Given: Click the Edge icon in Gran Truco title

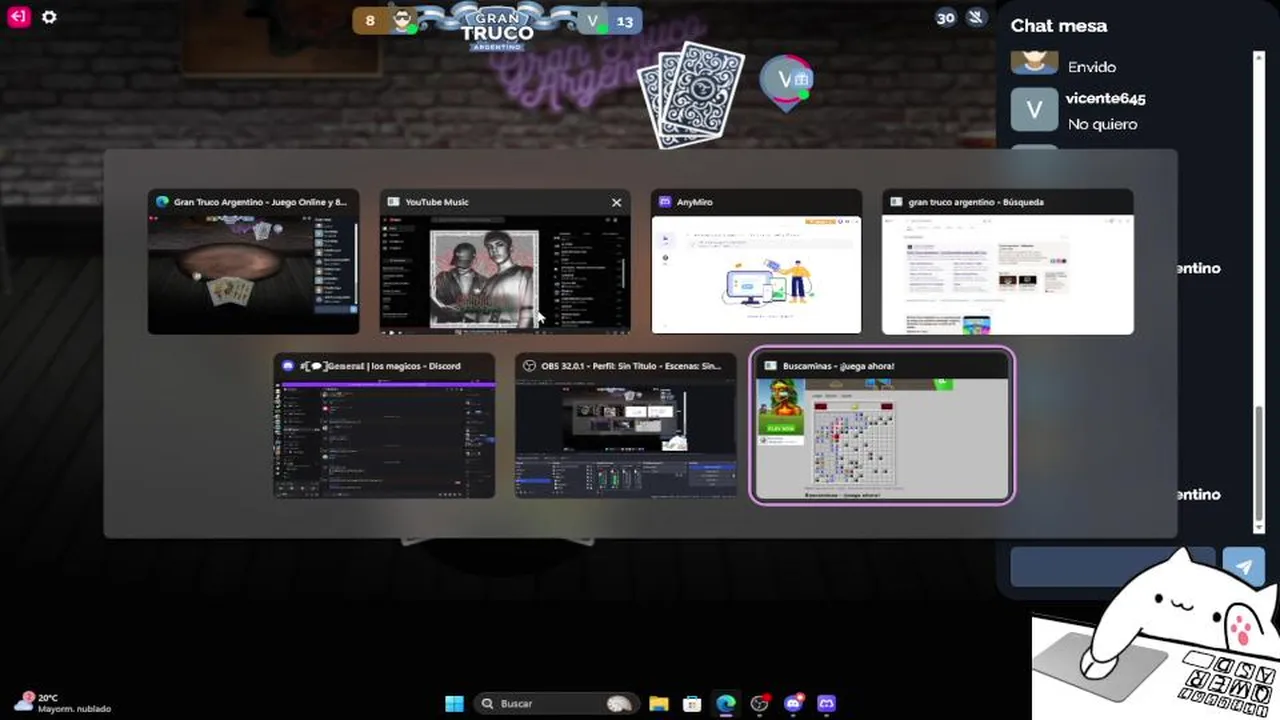Looking at the screenshot, I should pyautogui.click(x=162, y=202).
